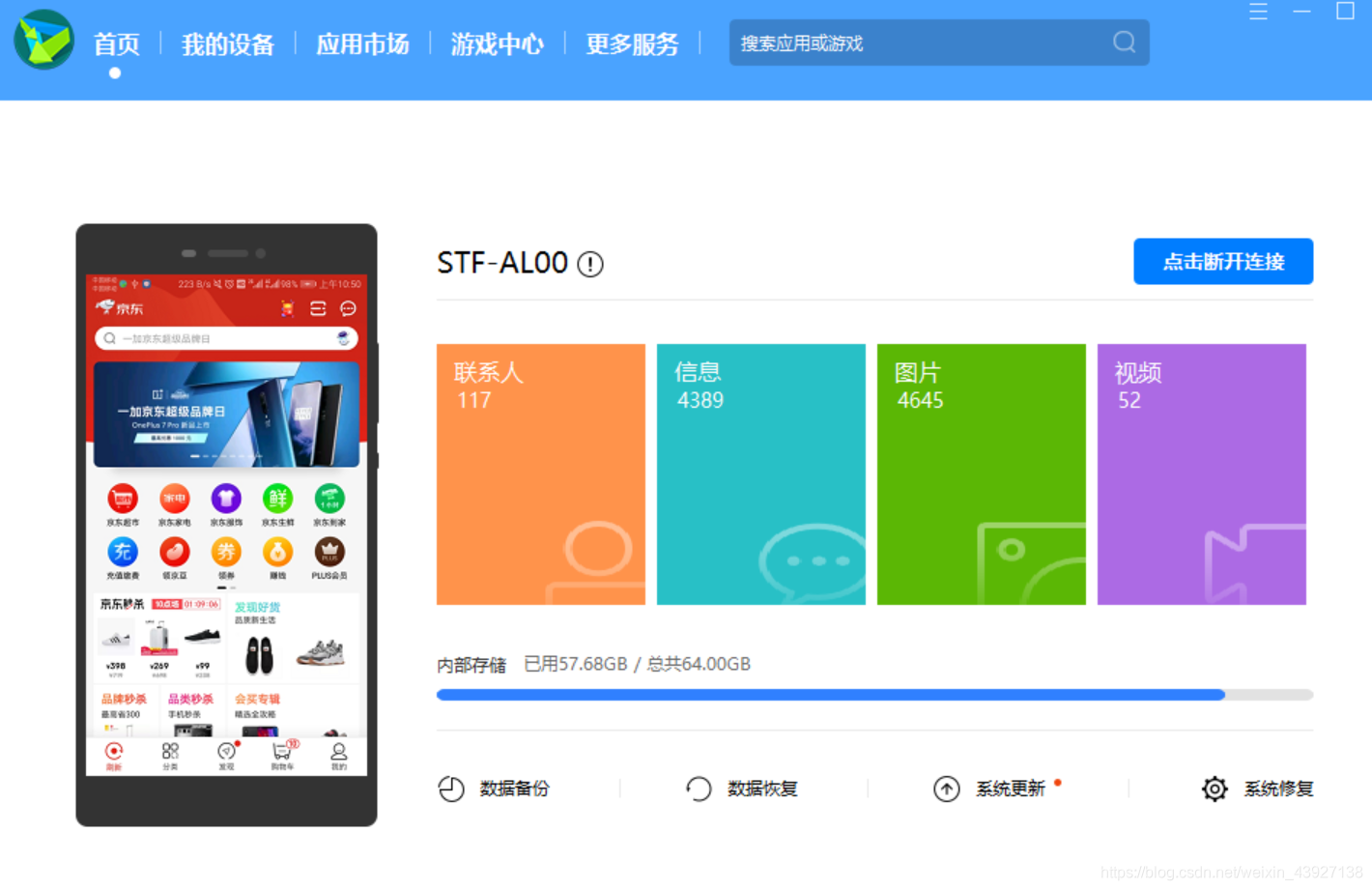The image size is (1372, 890).
Task: Show device info next to STF-AL00
Action: pos(590,264)
